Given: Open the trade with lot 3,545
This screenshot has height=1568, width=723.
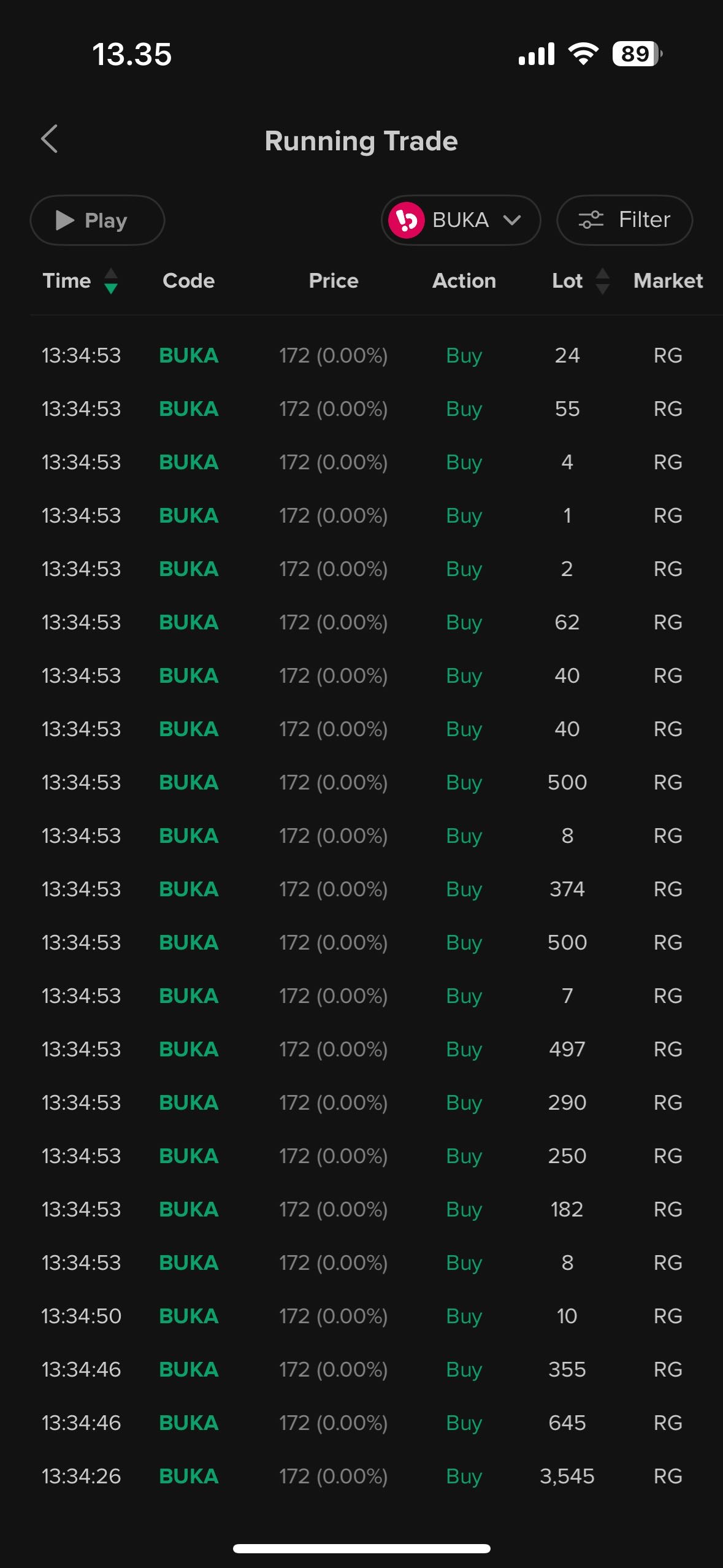Looking at the screenshot, I should (x=362, y=1476).
